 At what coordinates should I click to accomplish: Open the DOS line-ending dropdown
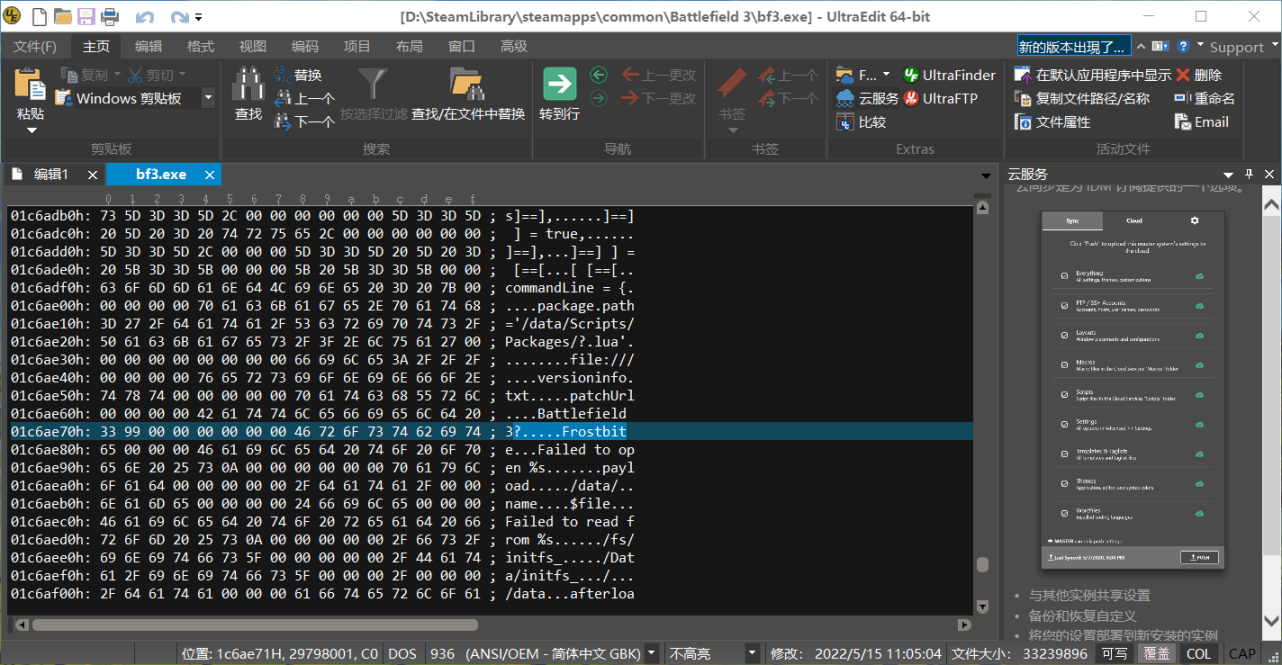coord(404,653)
